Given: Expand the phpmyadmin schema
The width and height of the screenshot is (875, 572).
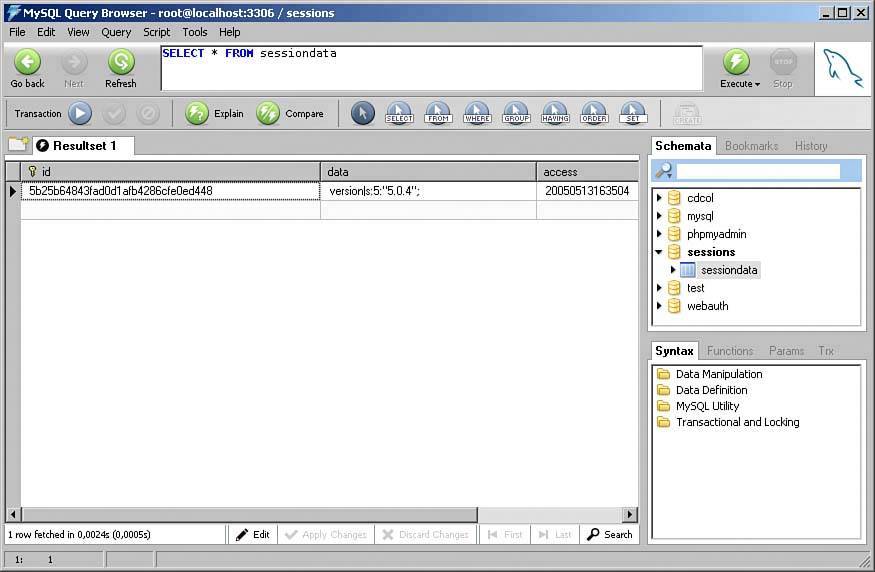Looking at the screenshot, I should coord(660,234).
